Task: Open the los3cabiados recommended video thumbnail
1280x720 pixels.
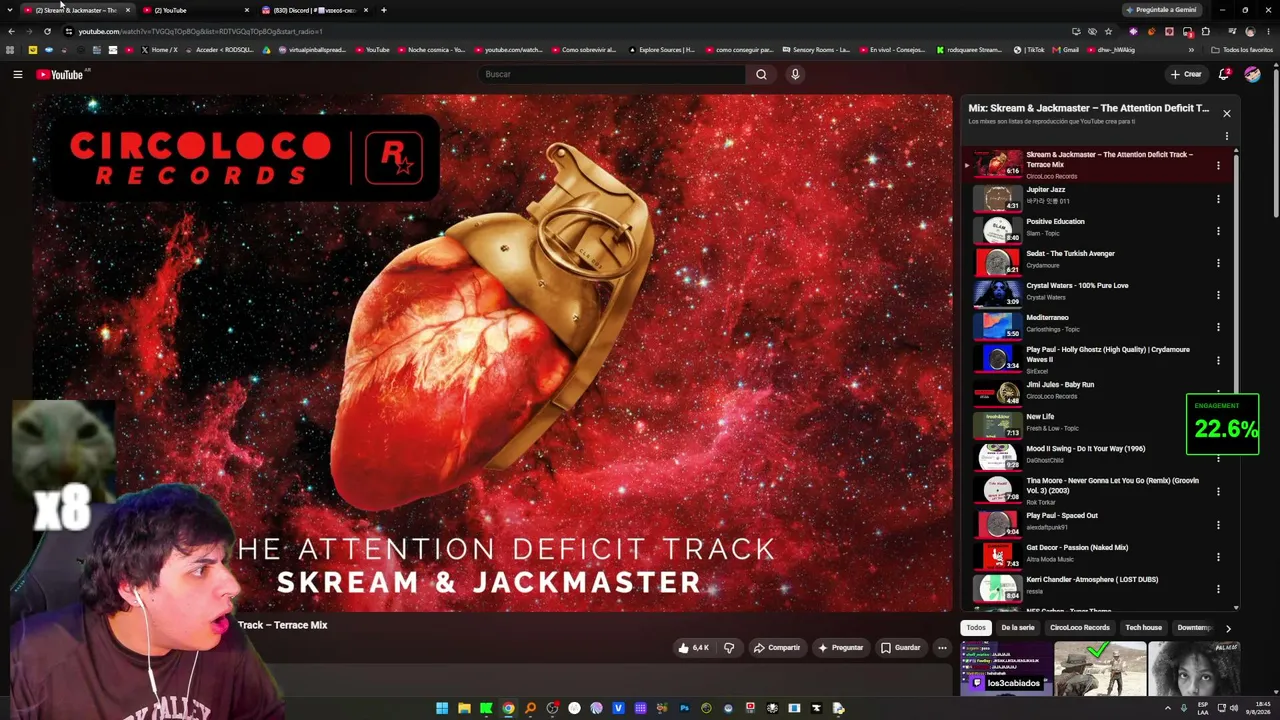Action: pyautogui.click(x=1006, y=668)
